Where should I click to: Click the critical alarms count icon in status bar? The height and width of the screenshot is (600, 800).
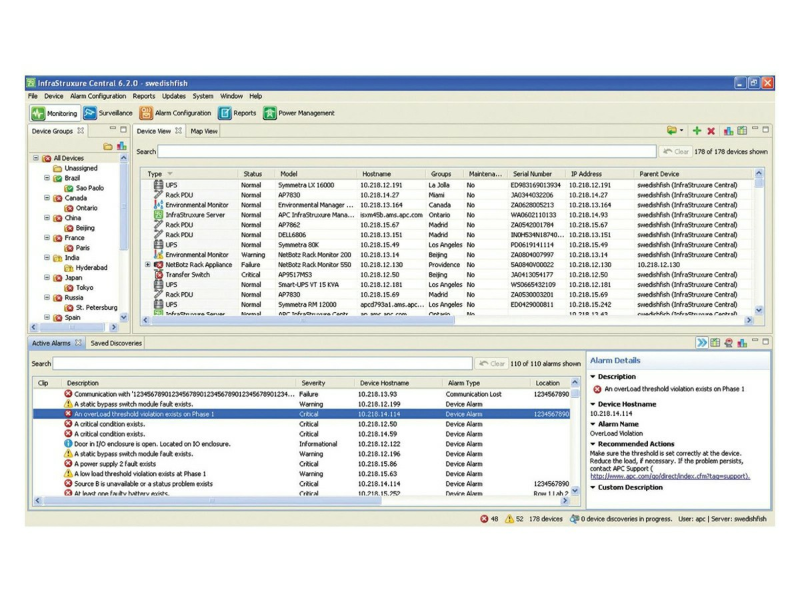(x=484, y=519)
